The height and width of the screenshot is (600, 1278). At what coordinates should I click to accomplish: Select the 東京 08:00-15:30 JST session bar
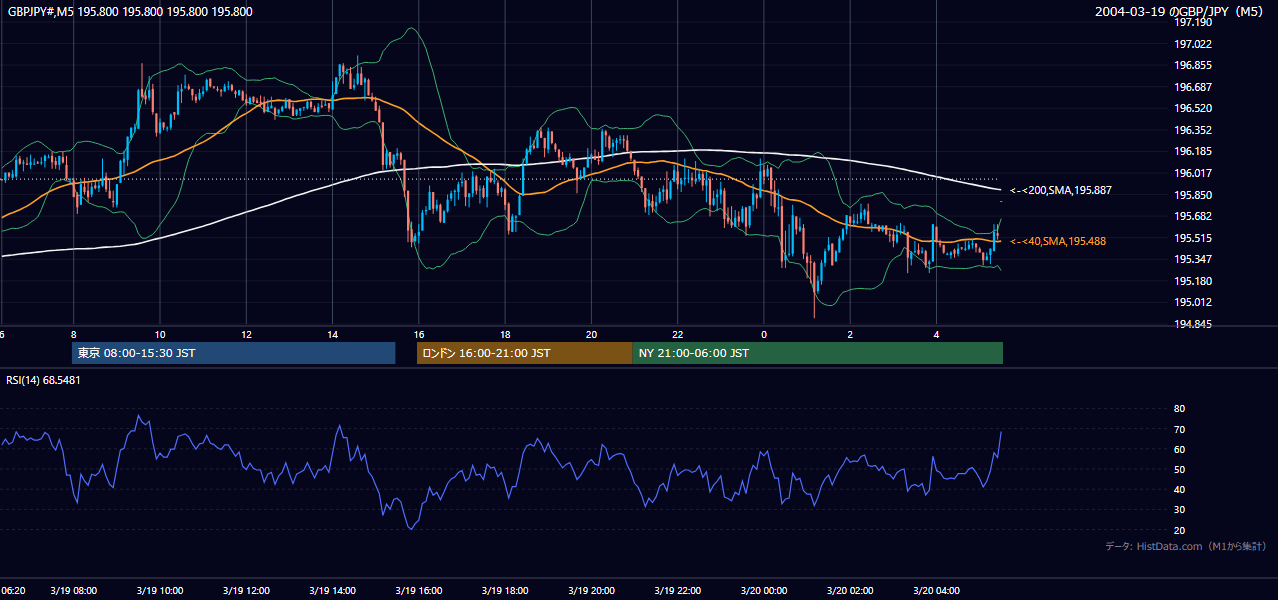point(234,353)
